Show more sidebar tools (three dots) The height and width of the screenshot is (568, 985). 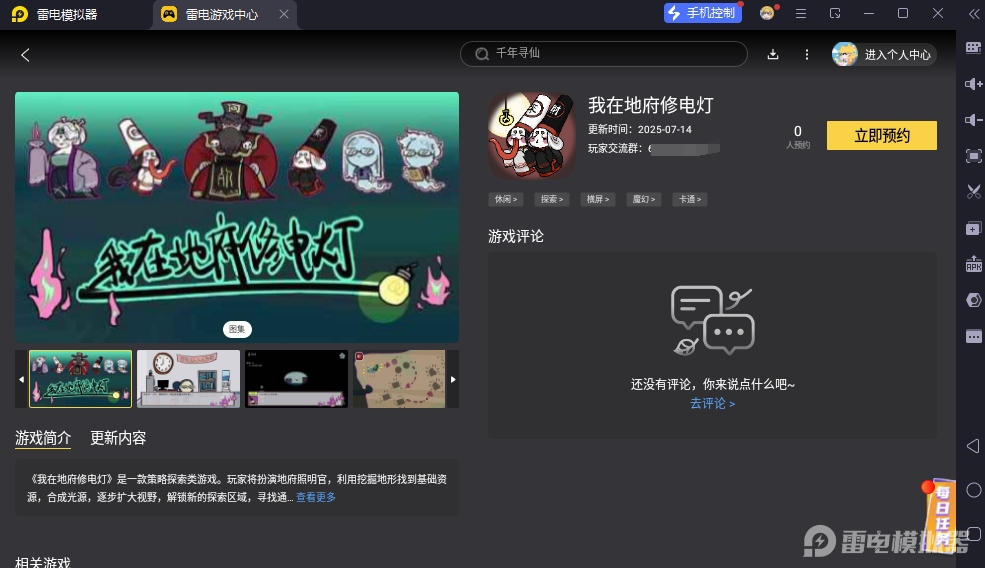(x=973, y=336)
